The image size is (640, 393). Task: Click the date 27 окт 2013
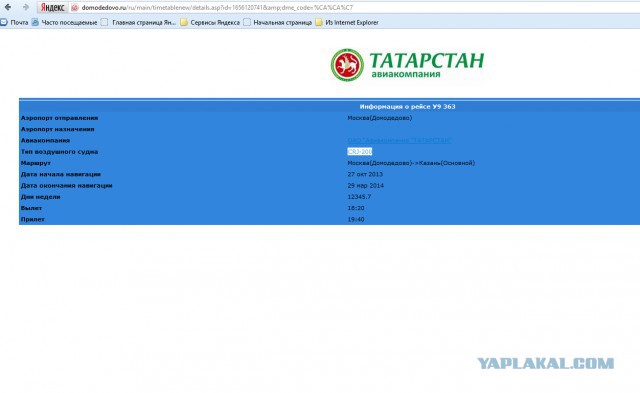[365, 174]
